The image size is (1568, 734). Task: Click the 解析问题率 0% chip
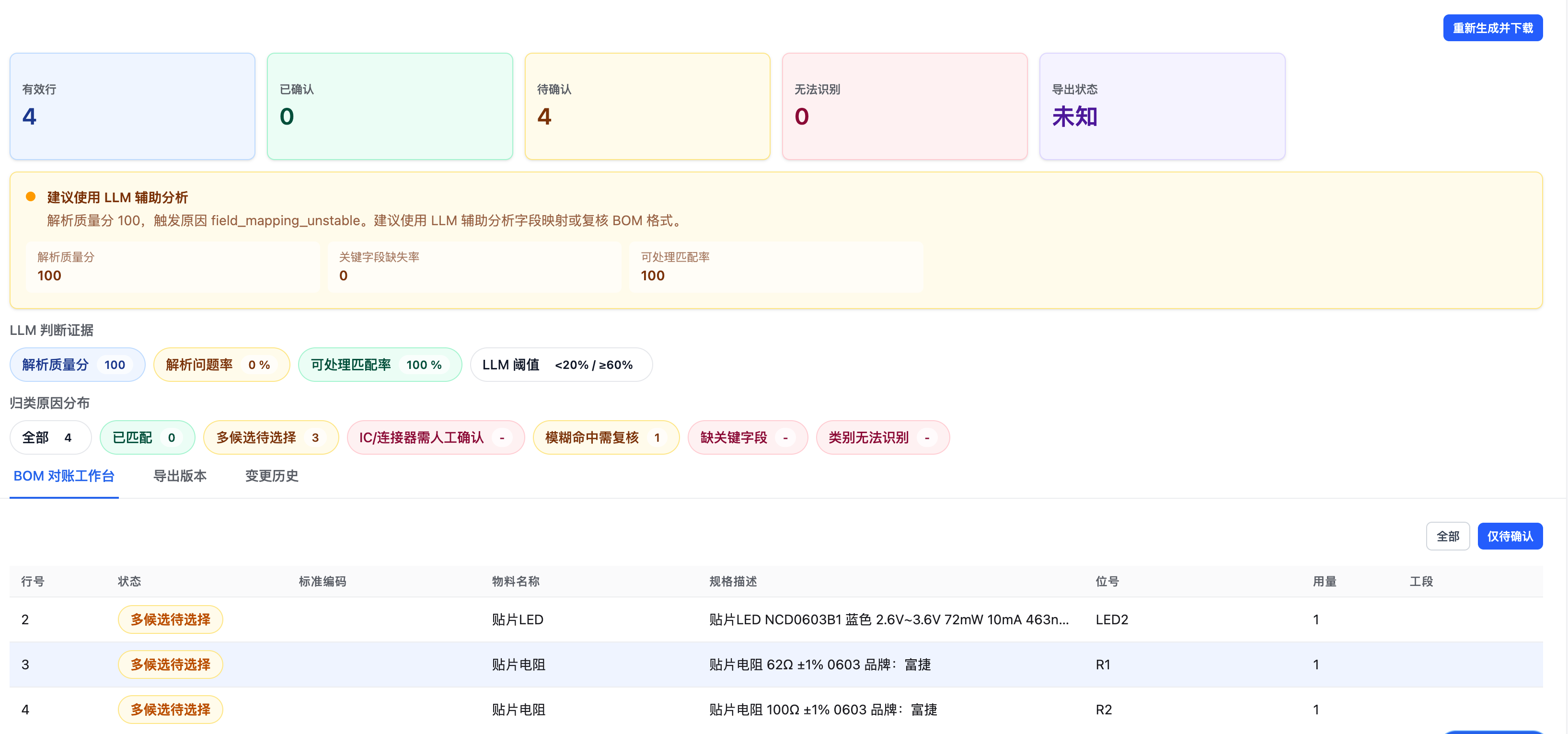(221, 365)
